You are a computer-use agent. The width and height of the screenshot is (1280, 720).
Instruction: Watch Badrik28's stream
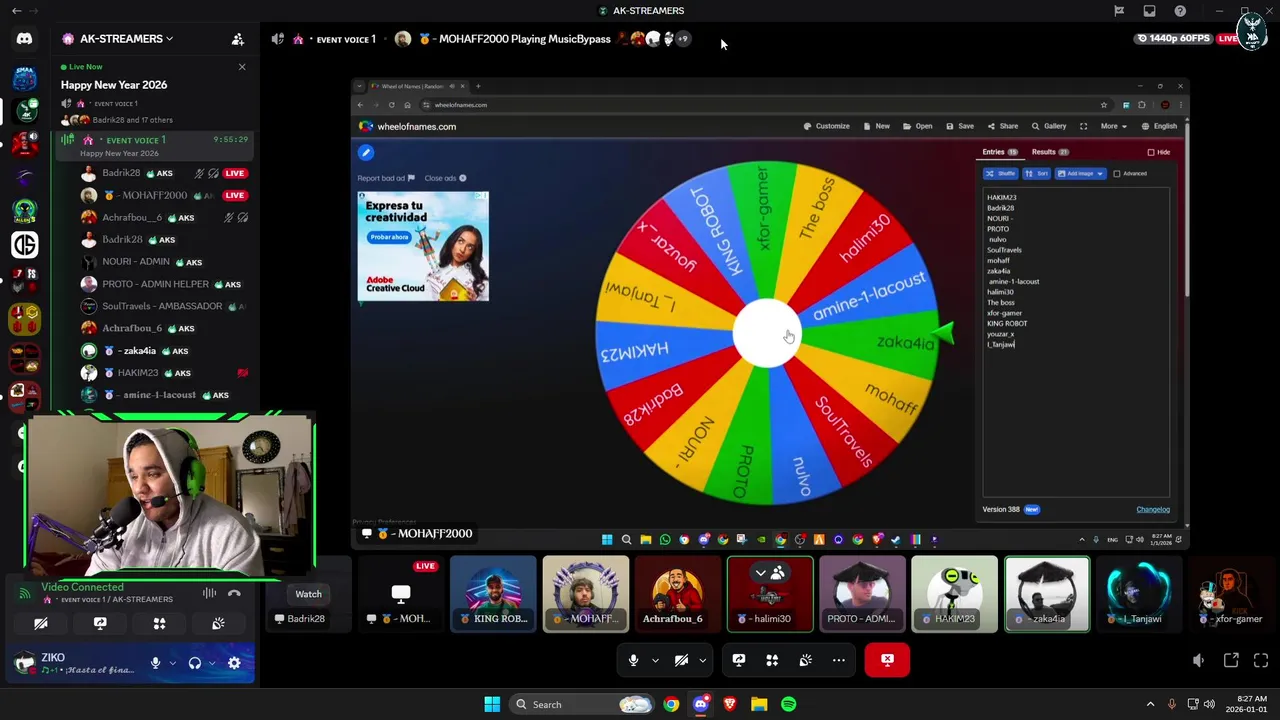[308, 594]
